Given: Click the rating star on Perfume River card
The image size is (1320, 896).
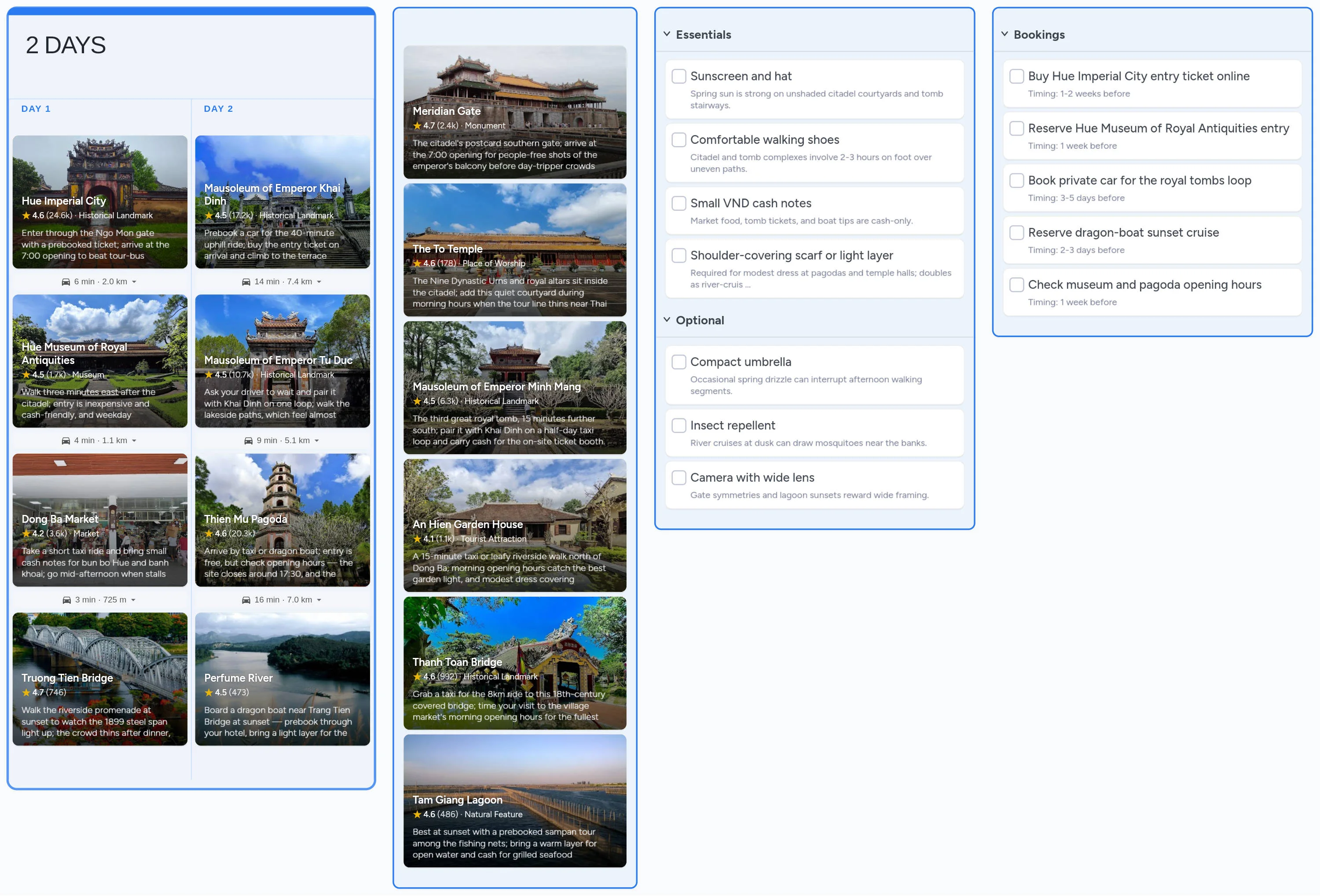Looking at the screenshot, I should 209,693.
